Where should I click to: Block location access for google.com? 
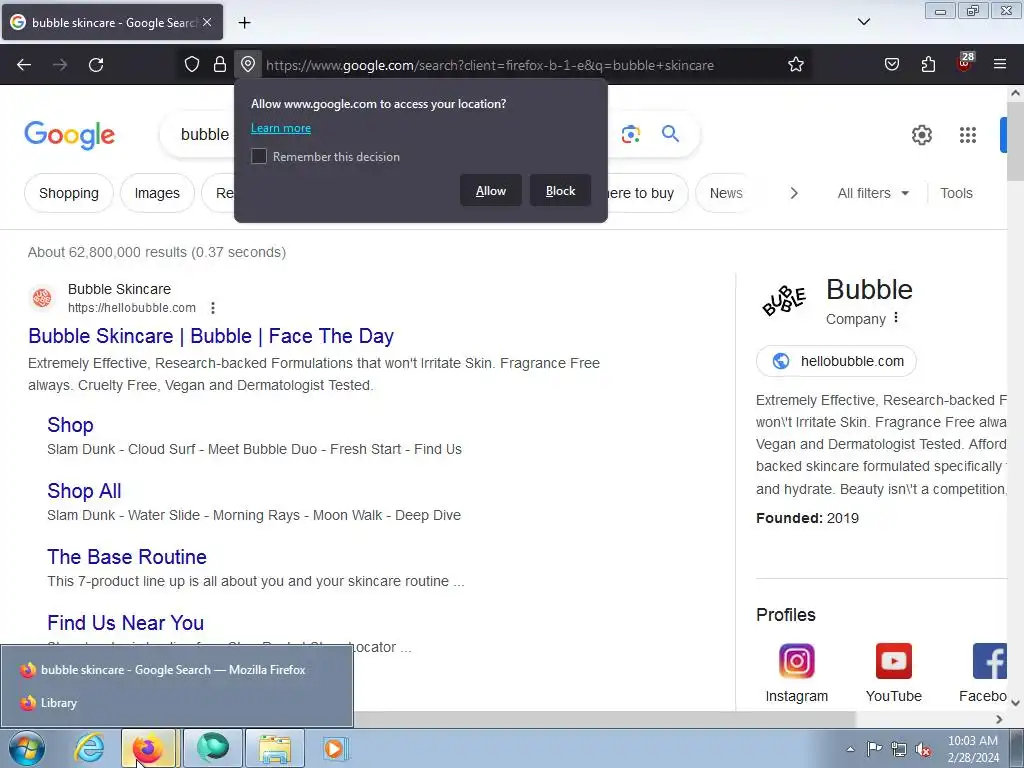tap(560, 191)
